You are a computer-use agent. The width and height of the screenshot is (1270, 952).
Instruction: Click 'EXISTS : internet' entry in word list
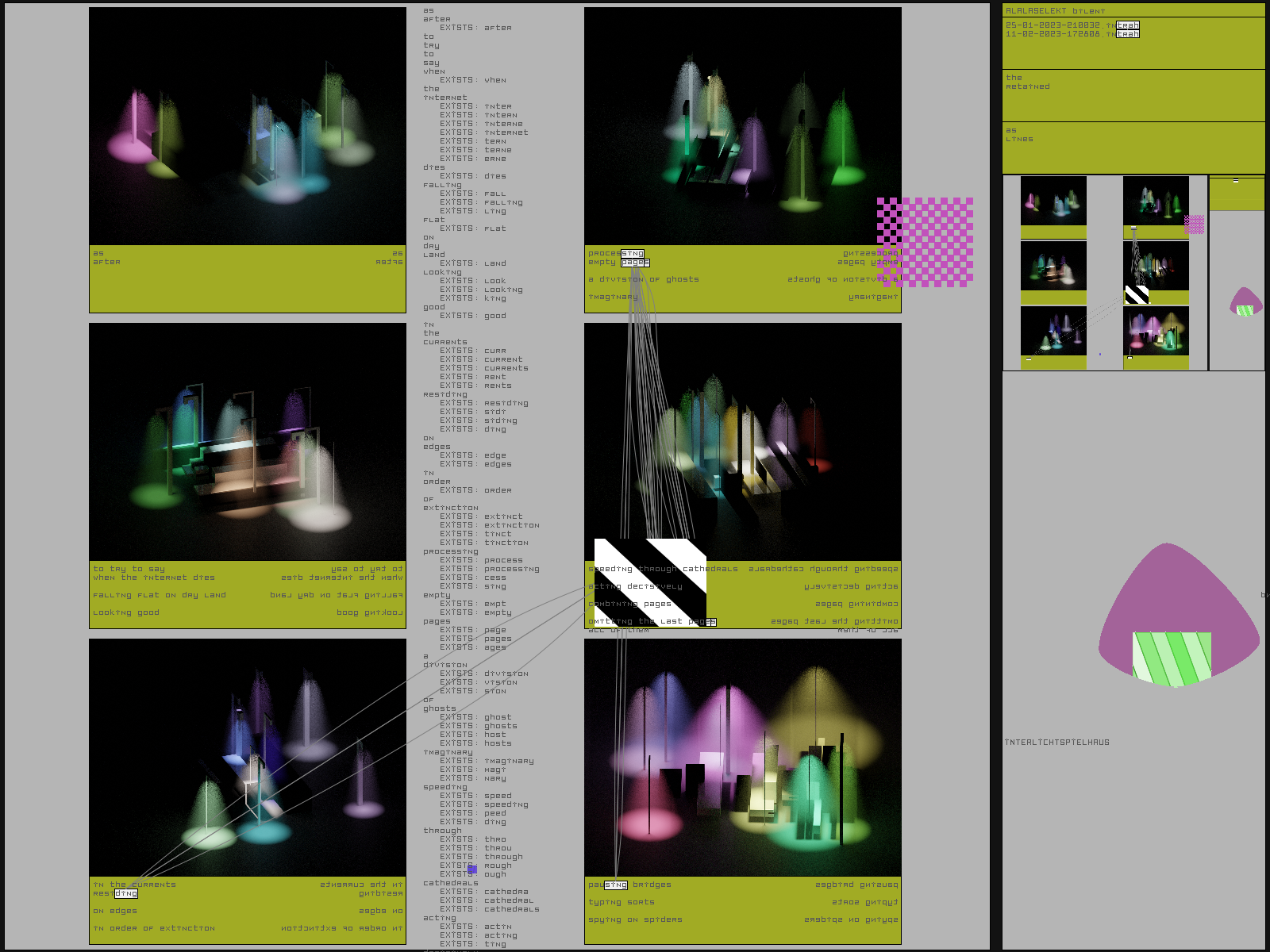484,132
